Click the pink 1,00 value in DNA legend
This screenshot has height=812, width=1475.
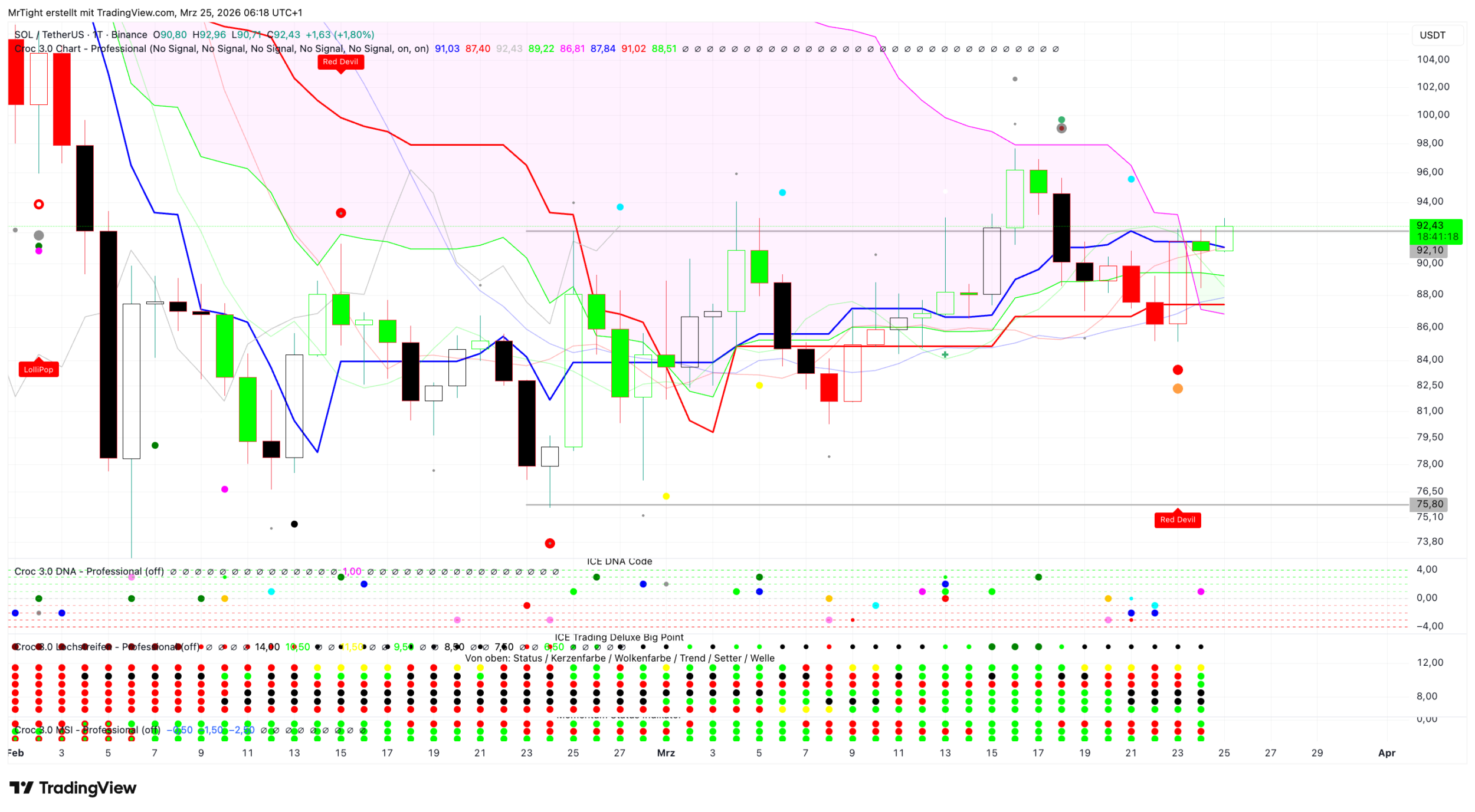tap(352, 571)
